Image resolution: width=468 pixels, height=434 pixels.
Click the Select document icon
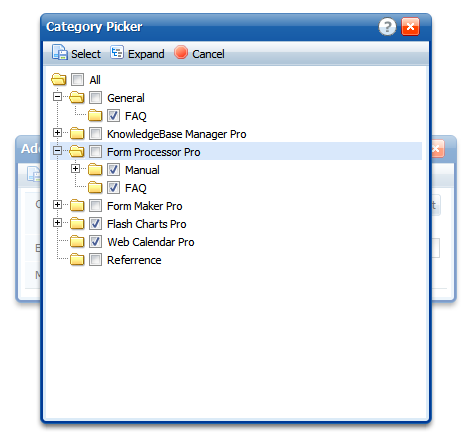pos(60,53)
